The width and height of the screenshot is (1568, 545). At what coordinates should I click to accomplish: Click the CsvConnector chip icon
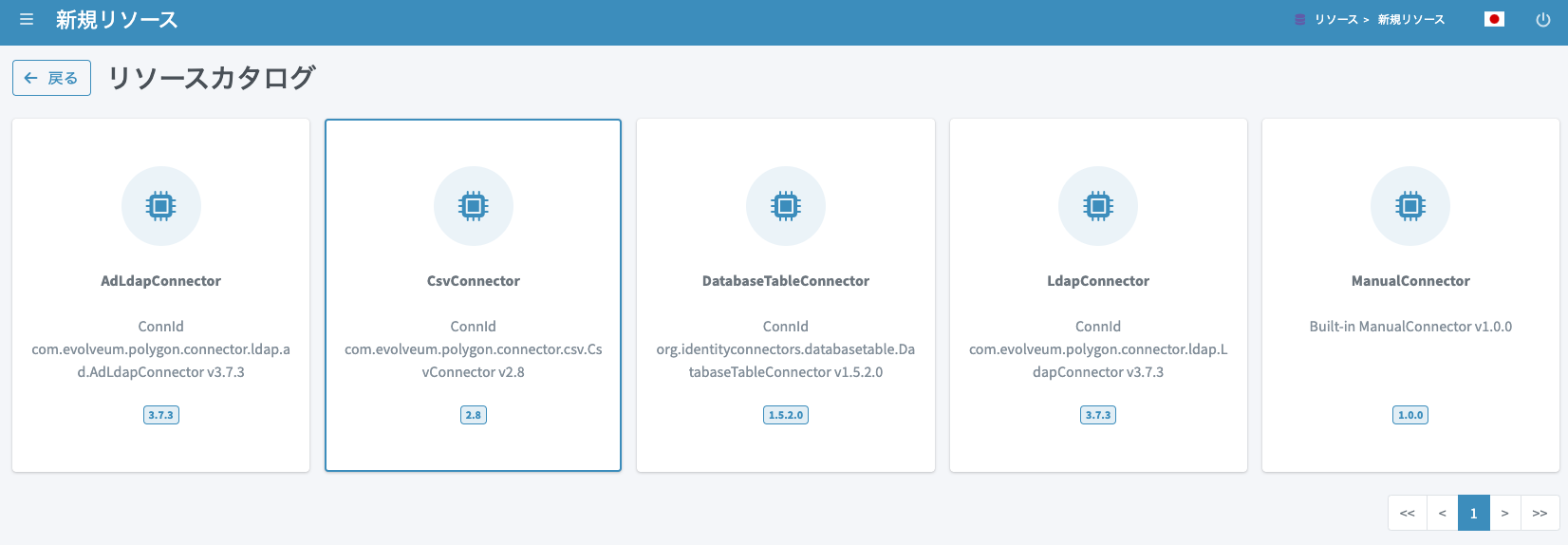(x=474, y=206)
